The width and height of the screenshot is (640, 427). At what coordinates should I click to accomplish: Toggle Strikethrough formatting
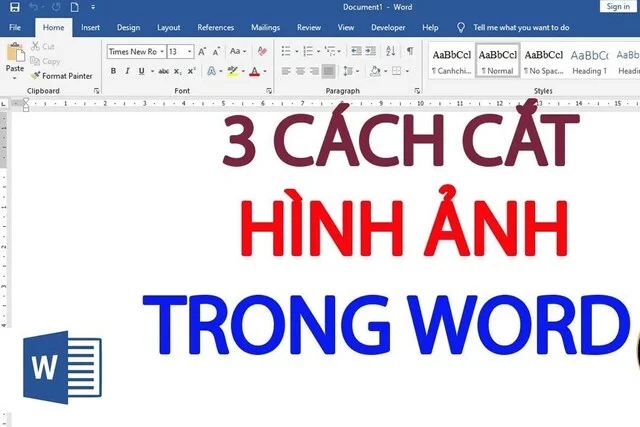164,71
